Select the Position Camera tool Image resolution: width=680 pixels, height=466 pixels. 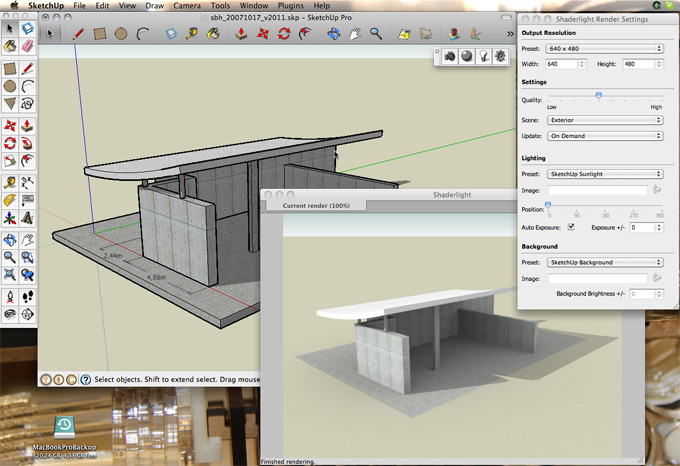10,297
